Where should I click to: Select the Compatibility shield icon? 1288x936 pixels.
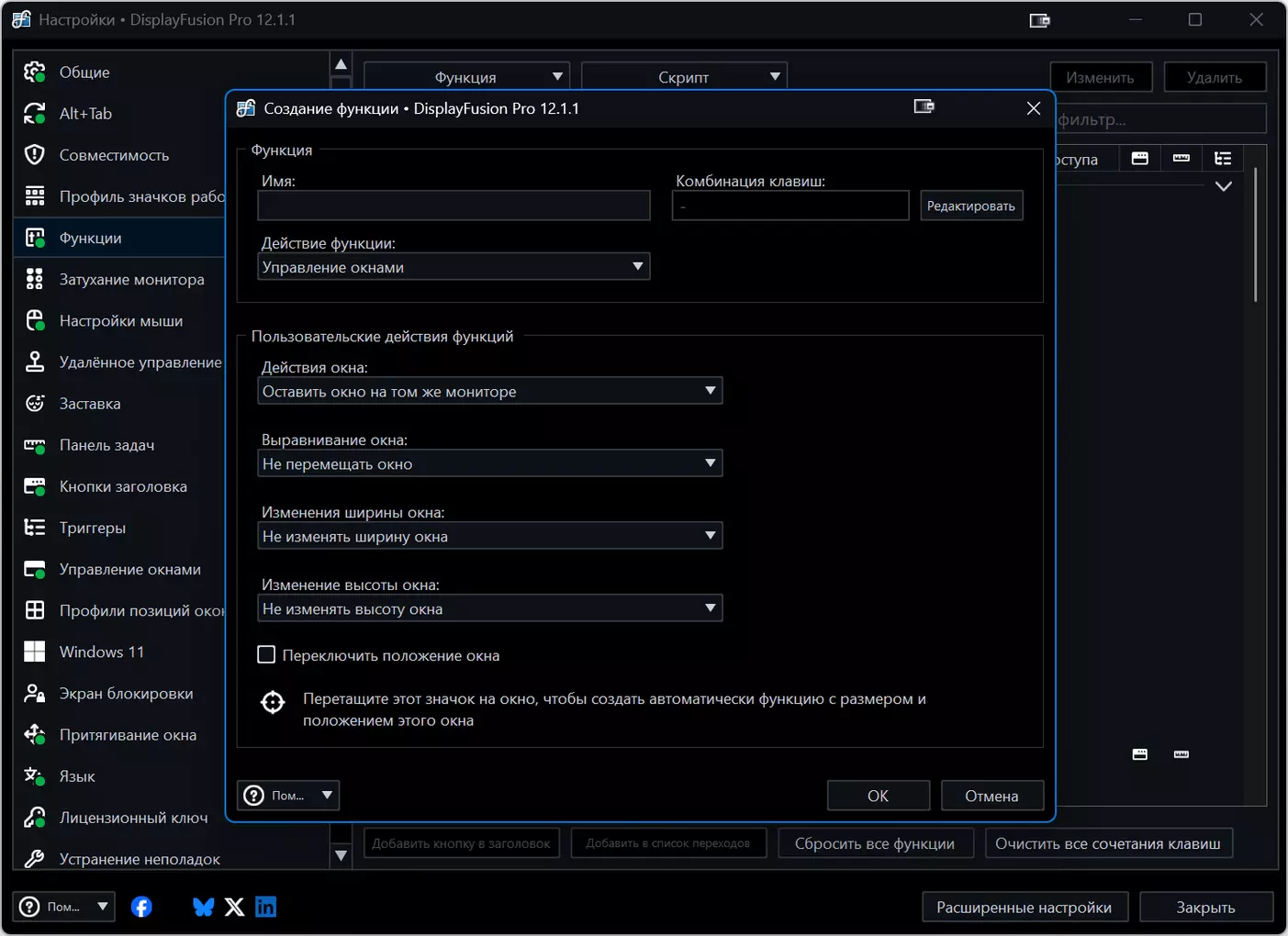click(35, 154)
